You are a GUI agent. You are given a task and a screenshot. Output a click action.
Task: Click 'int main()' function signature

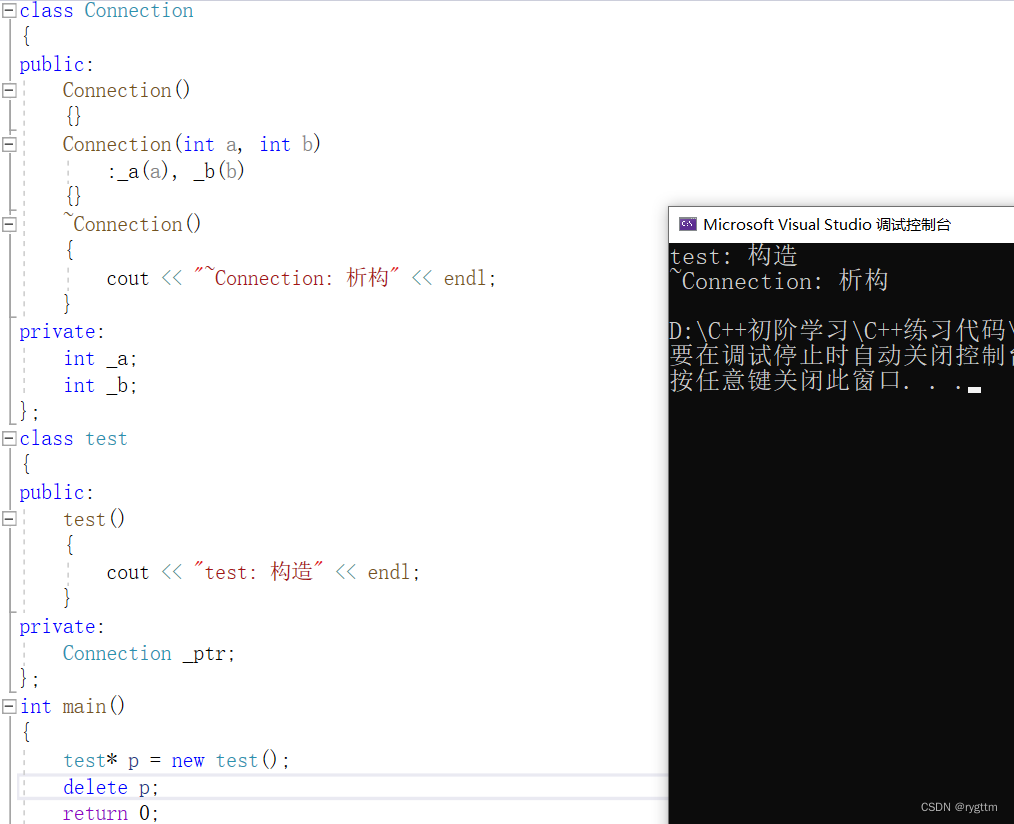pos(72,706)
